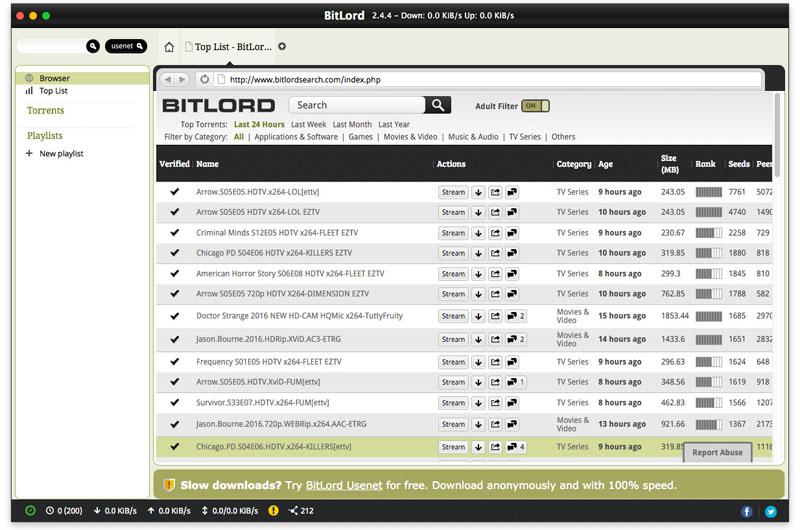800x530 pixels.
Task: Download Jason.Bourne.2016.HDRip.XViD.AC3-ETRG arrow icon
Action: click(478, 339)
